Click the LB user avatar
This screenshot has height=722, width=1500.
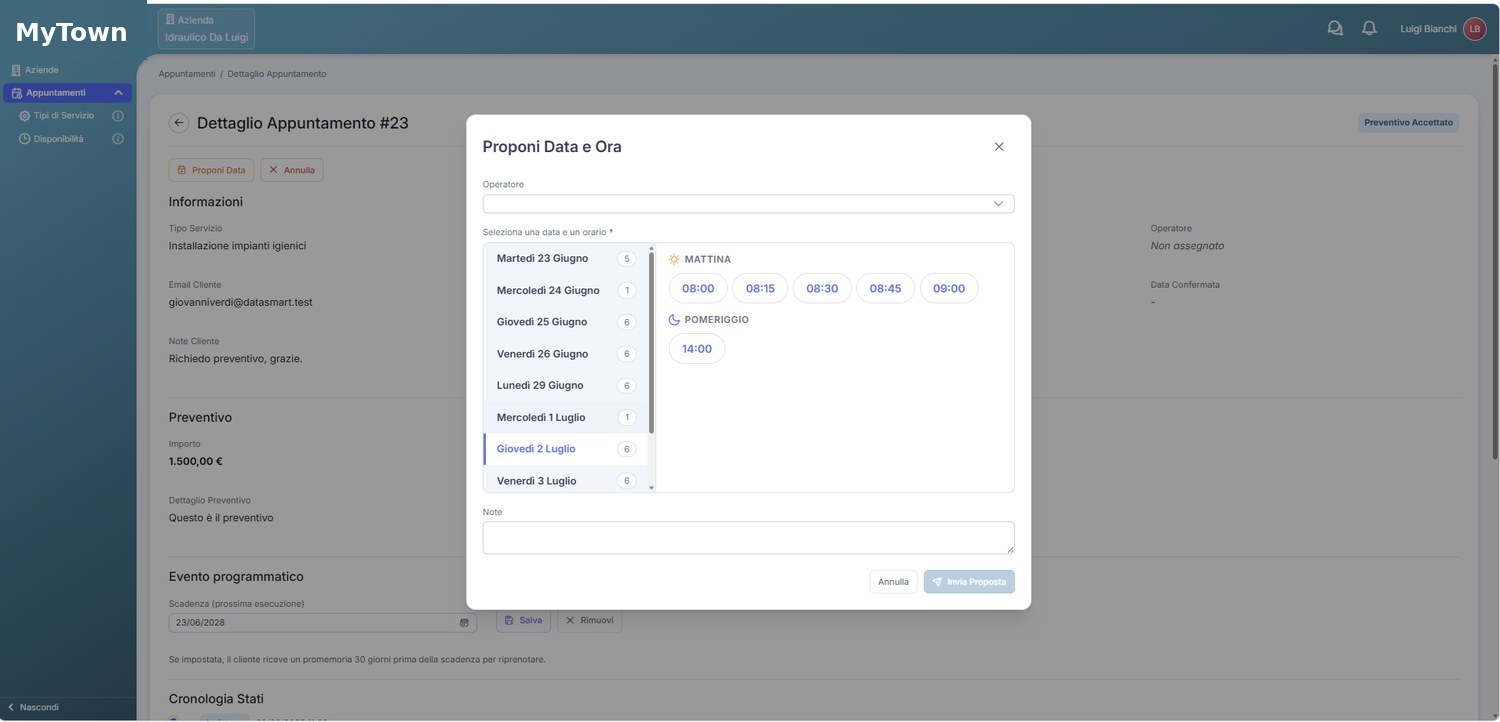(1474, 29)
